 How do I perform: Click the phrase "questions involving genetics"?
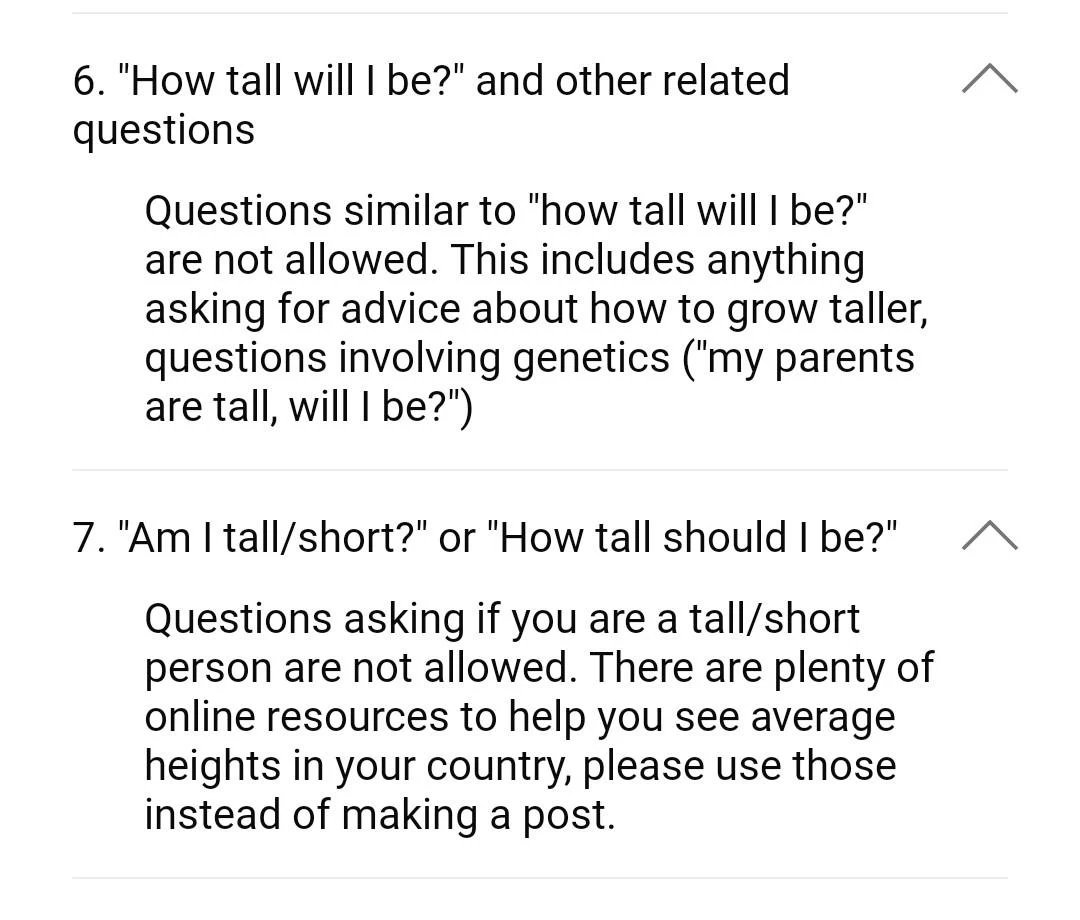tap(407, 358)
